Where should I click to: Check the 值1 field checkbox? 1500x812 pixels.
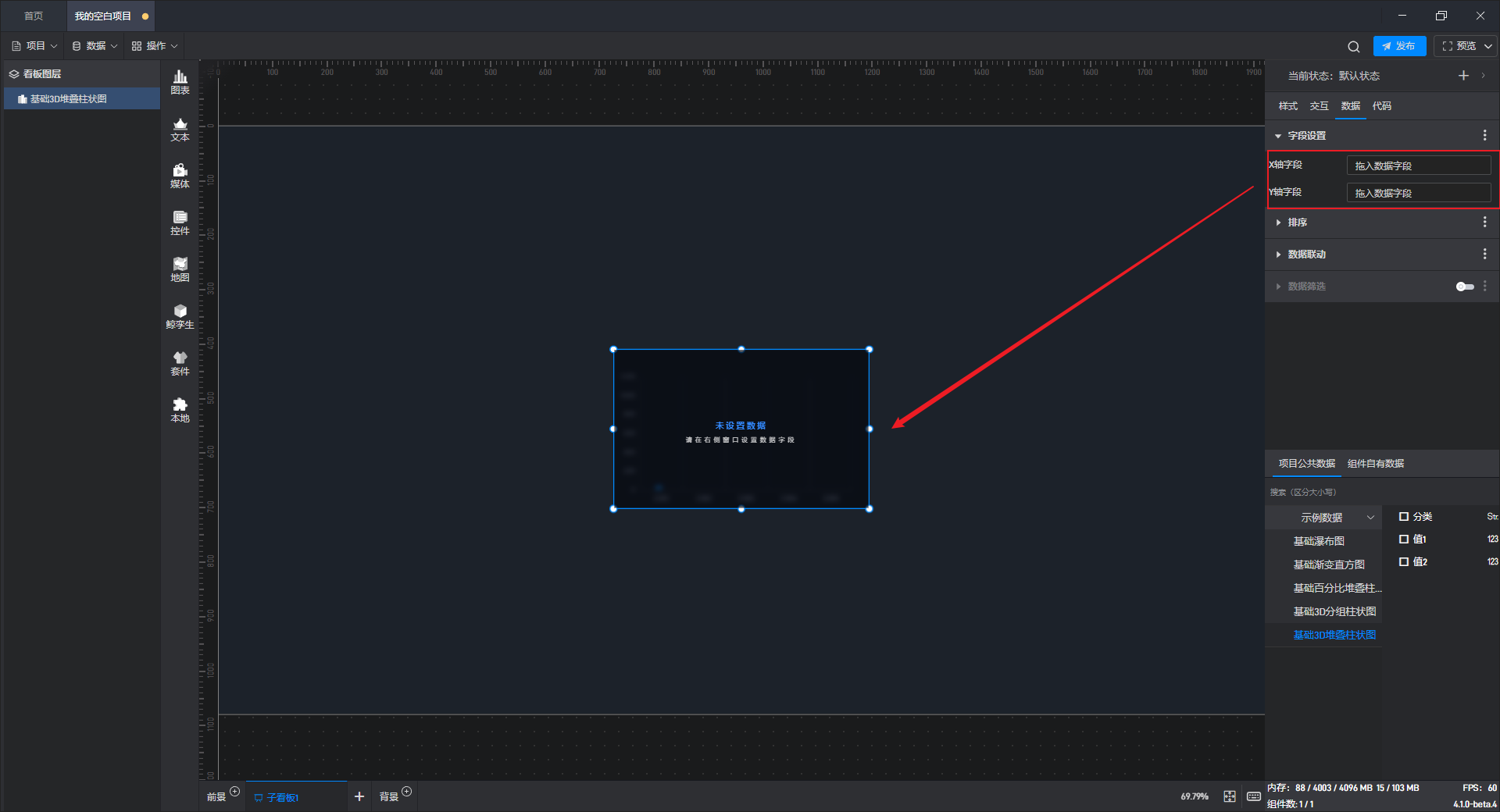1404,540
